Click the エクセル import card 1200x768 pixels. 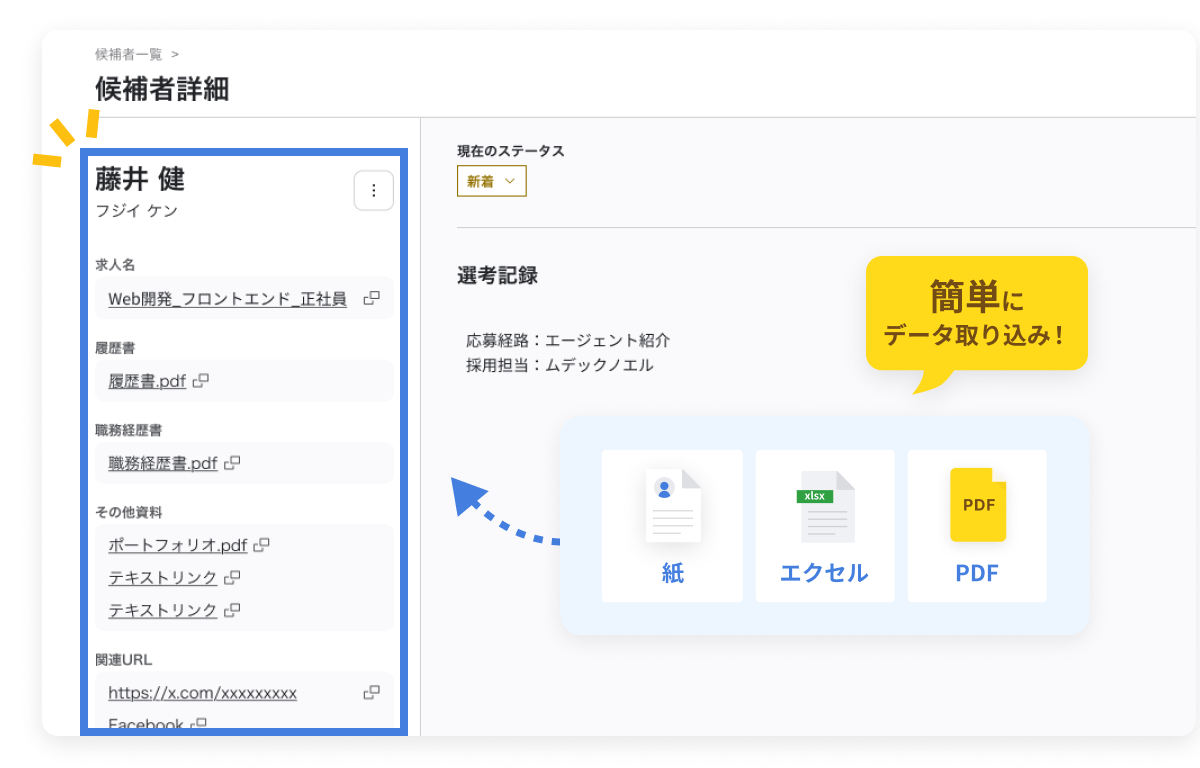coord(824,525)
